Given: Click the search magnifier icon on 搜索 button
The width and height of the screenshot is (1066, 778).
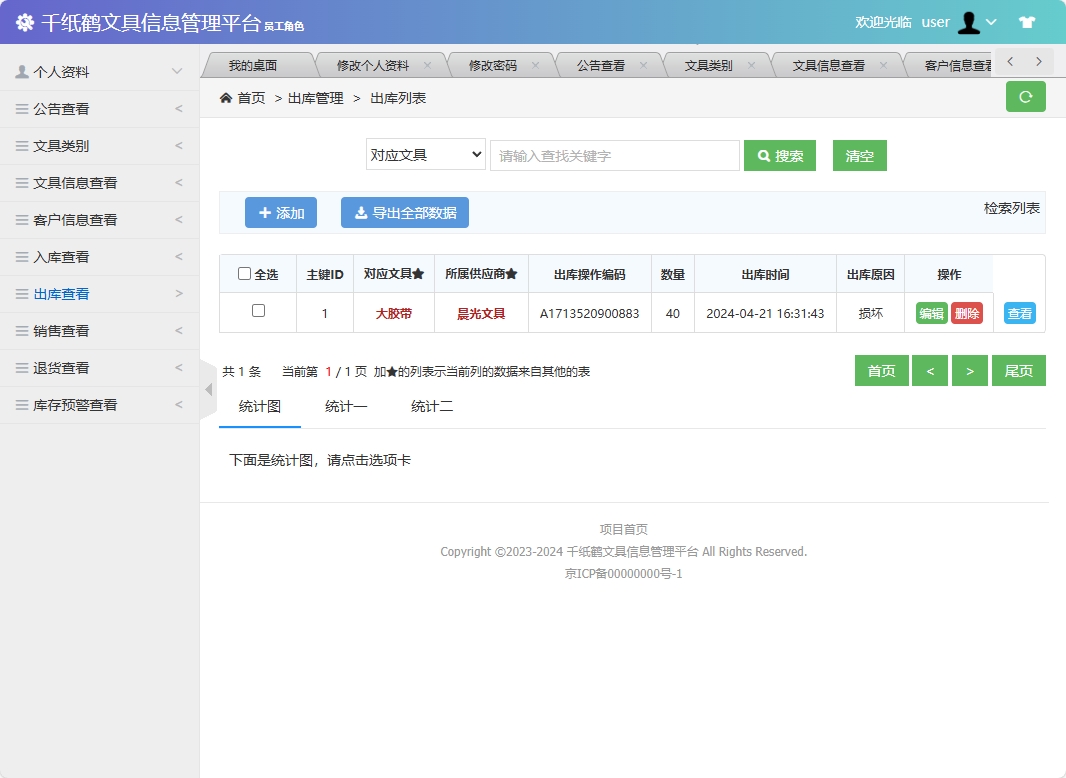Looking at the screenshot, I should (x=763, y=155).
